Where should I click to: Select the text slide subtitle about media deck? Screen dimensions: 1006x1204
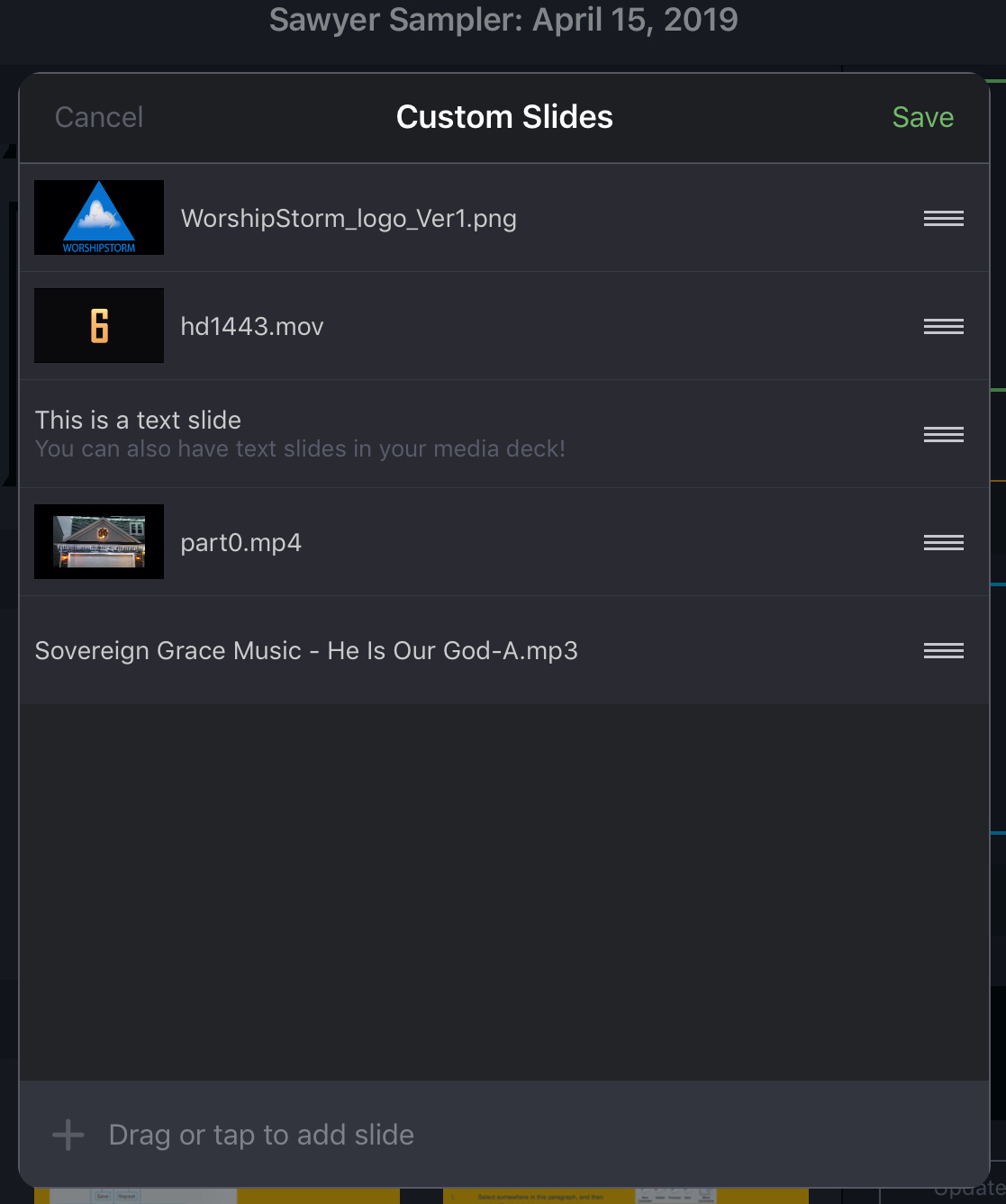pyautogui.click(x=300, y=448)
